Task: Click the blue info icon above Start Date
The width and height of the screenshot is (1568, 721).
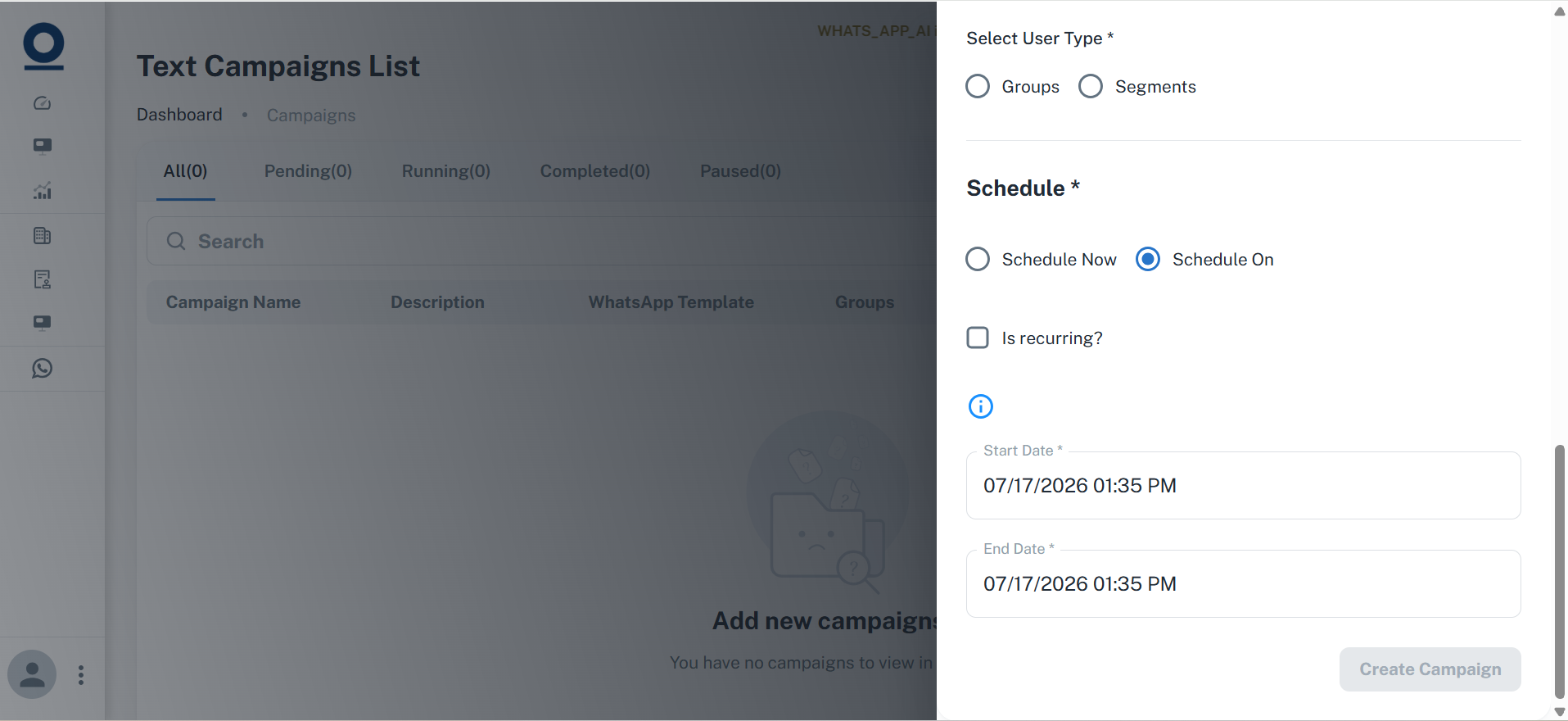Action: 980,406
